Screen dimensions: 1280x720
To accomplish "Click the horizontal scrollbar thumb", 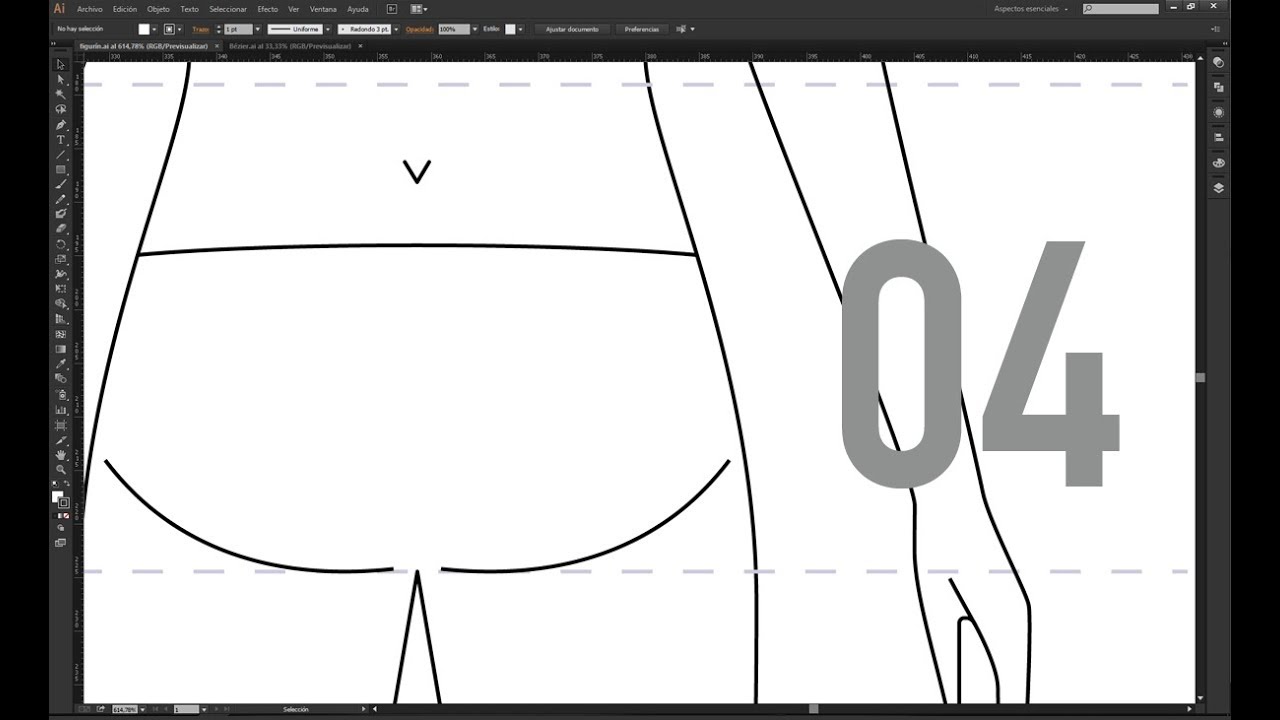I will (x=813, y=709).
